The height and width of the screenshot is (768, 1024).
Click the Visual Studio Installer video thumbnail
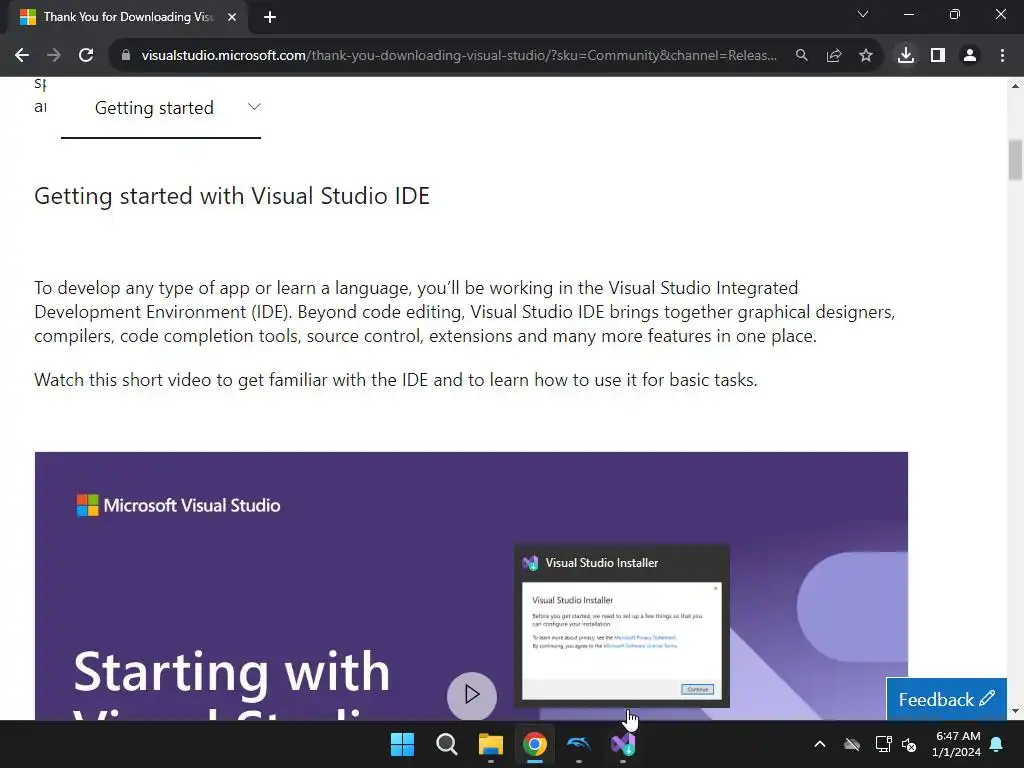(622, 626)
